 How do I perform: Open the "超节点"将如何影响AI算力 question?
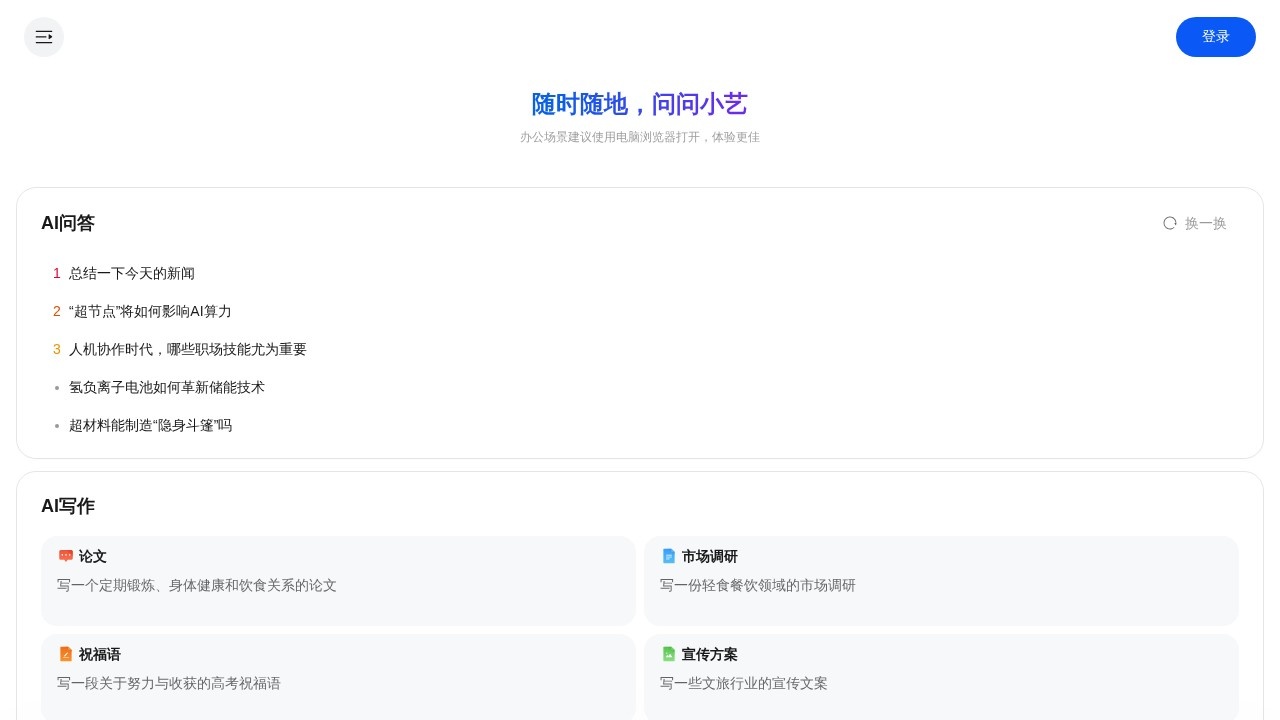[150, 311]
